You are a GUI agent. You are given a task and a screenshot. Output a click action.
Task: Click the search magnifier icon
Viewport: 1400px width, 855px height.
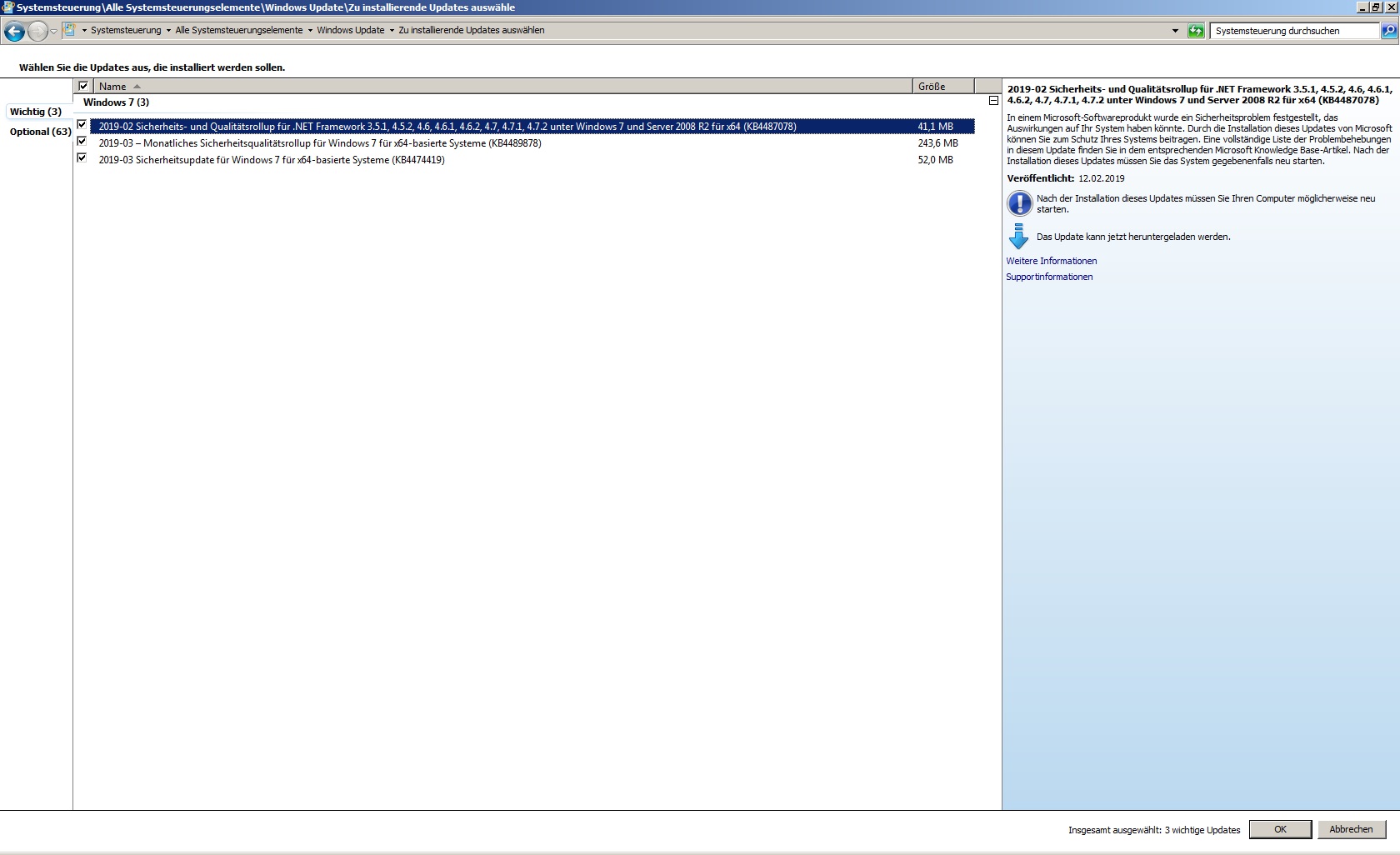[1388, 31]
